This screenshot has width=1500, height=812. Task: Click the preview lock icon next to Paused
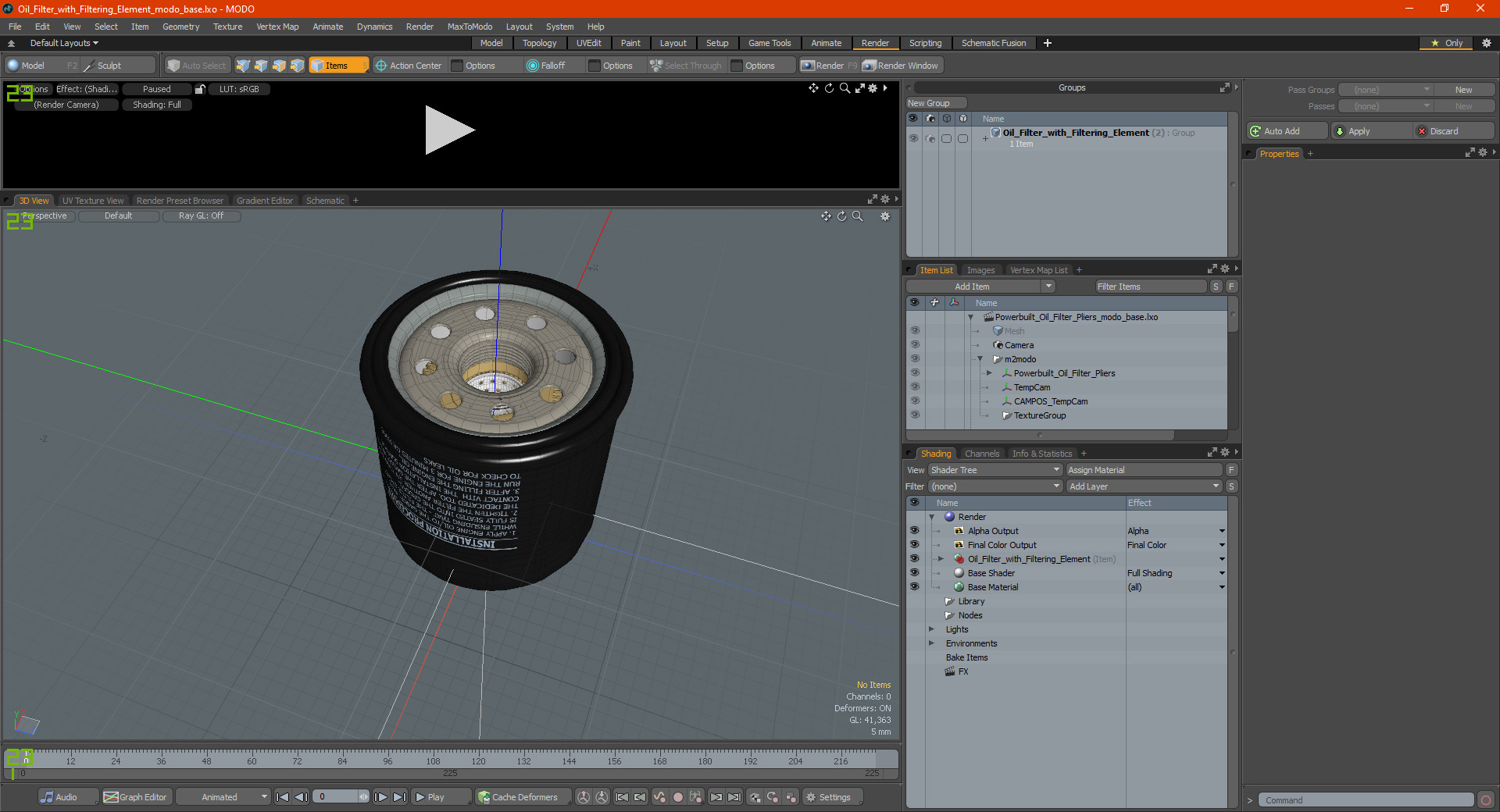[x=200, y=89]
